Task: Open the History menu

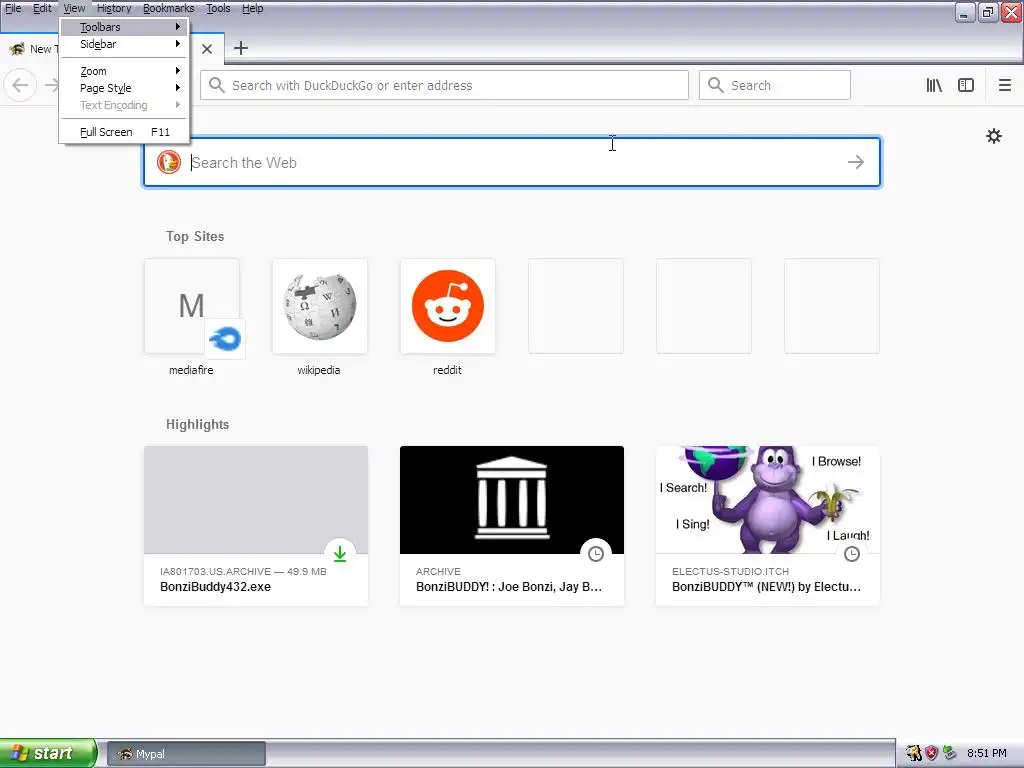Action: [114, 8]
